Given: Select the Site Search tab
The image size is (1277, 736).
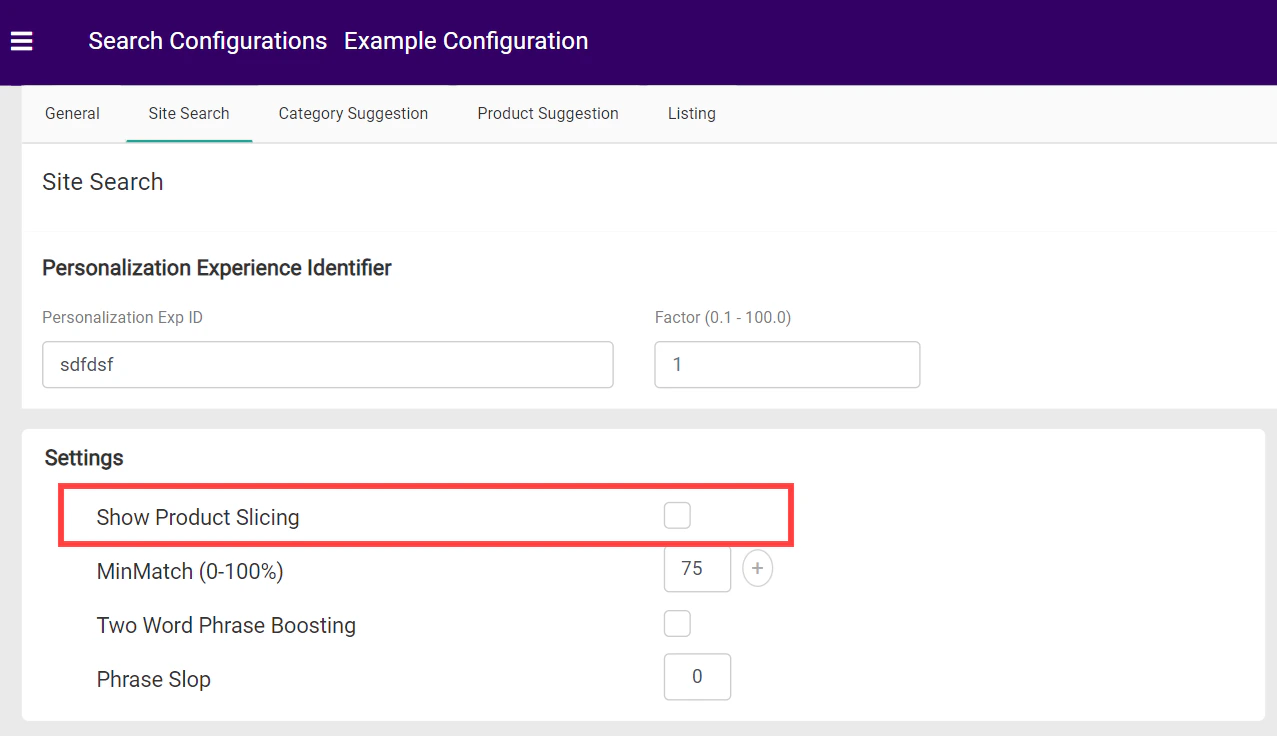Looking at the screenshot, I should tap(189, 113).
